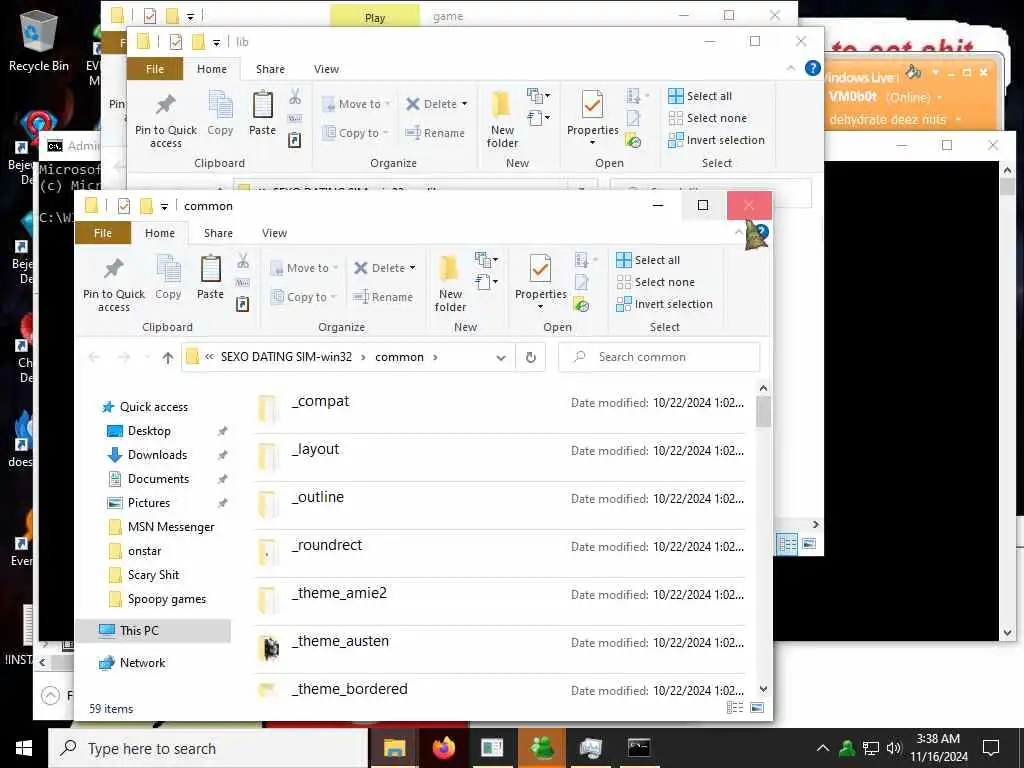The height and width of the screenshot is (768, 1024).
Task: Click Properties icon in lib window
Action: pos(592,105)
